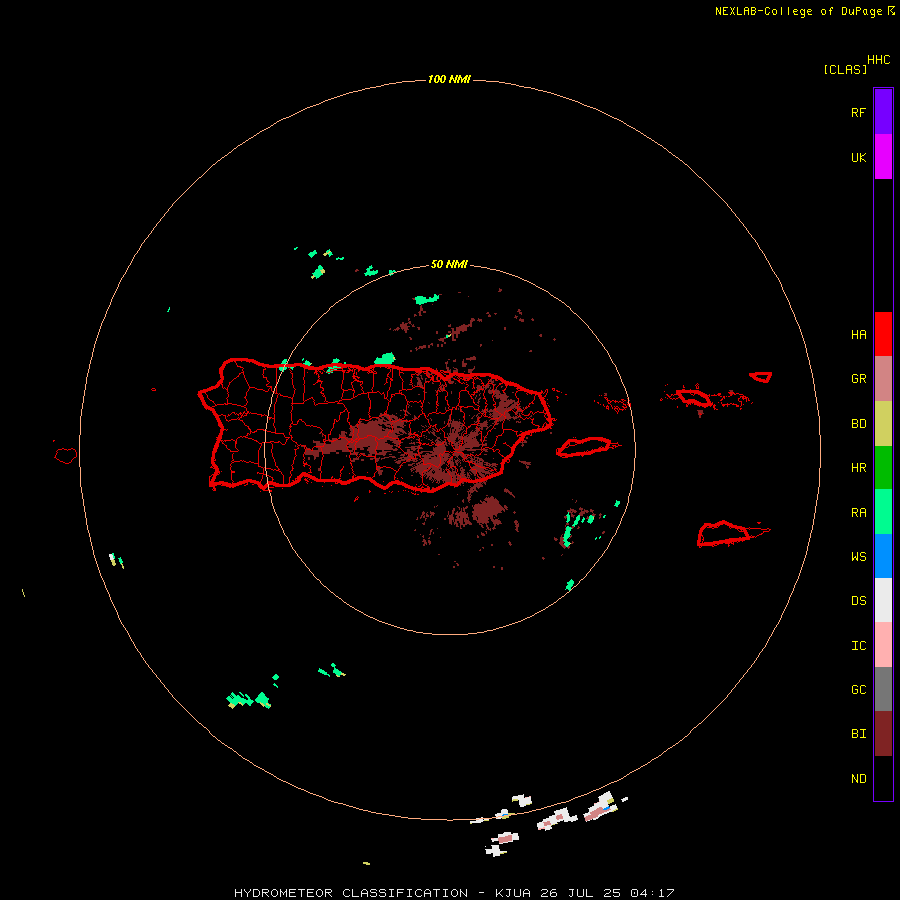The image size is (900, 900).
Task: Click the DS legend label
Action: pos(858,601)
